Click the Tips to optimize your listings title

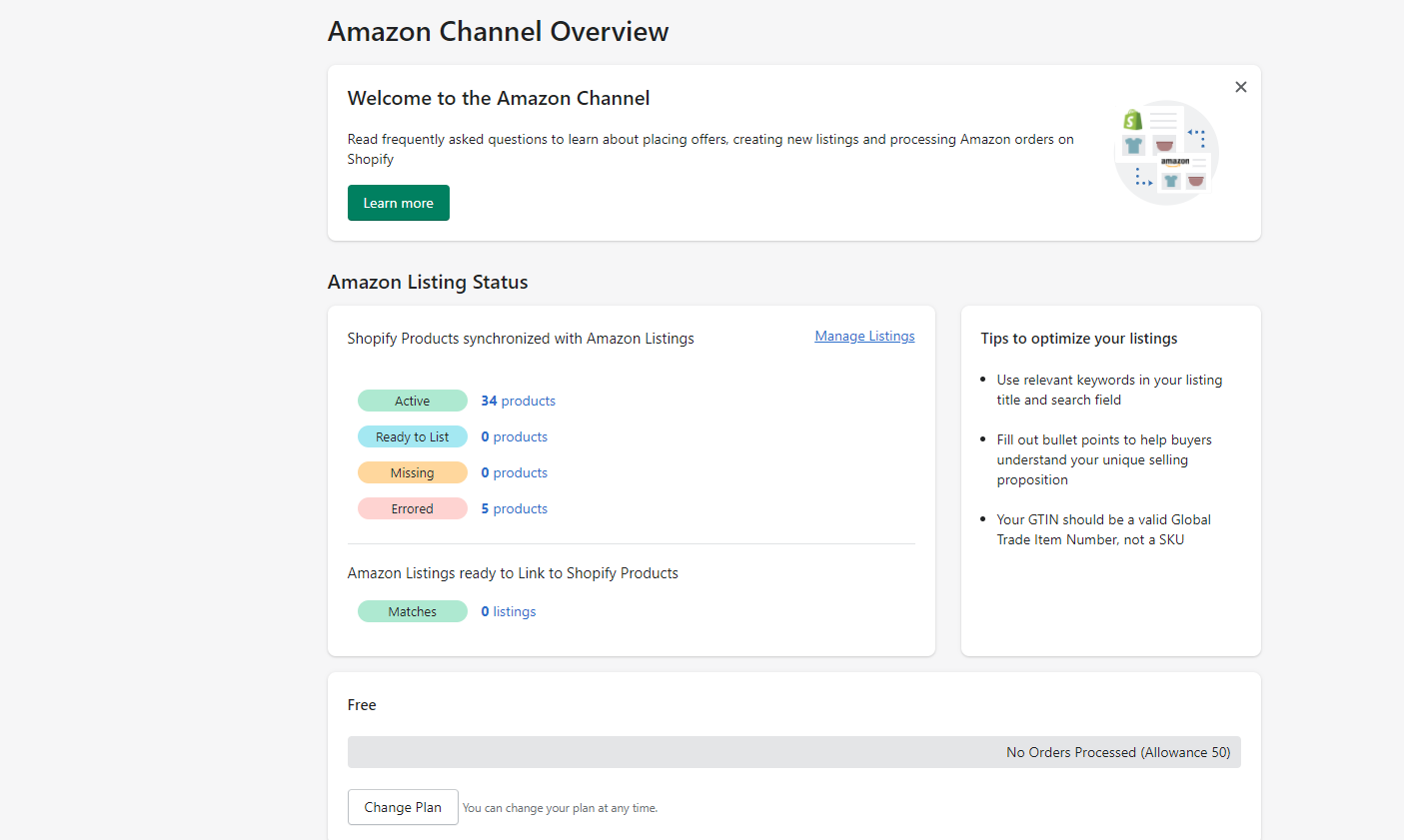coord(1079,339)
